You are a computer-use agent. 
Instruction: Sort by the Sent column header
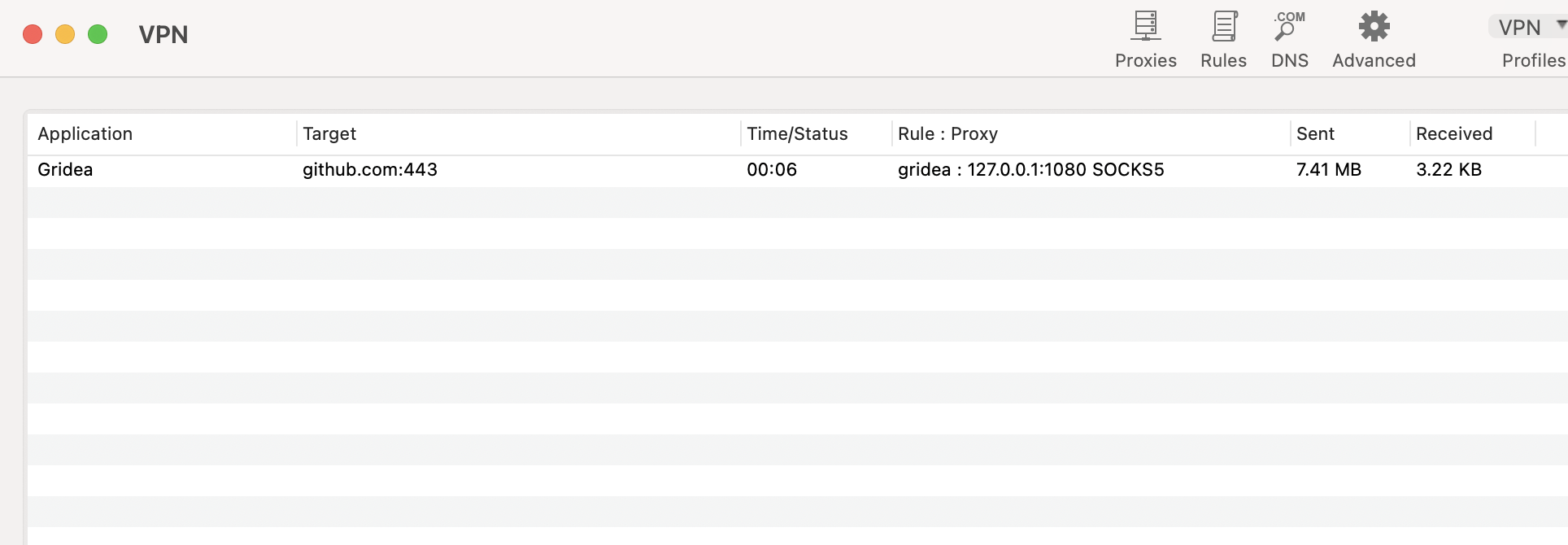[x=1315, y=134]
